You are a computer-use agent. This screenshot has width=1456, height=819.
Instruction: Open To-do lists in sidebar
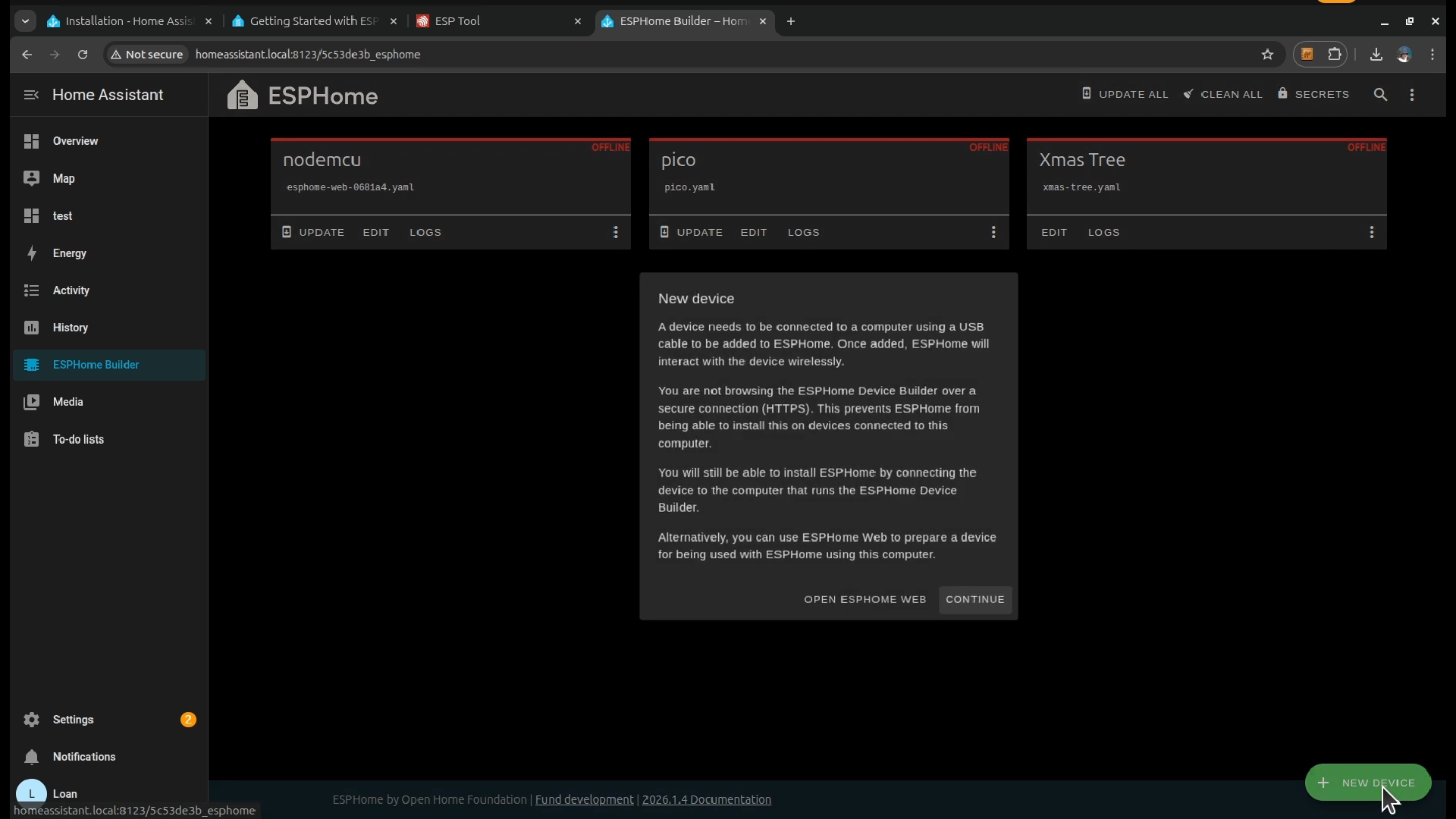109,440
